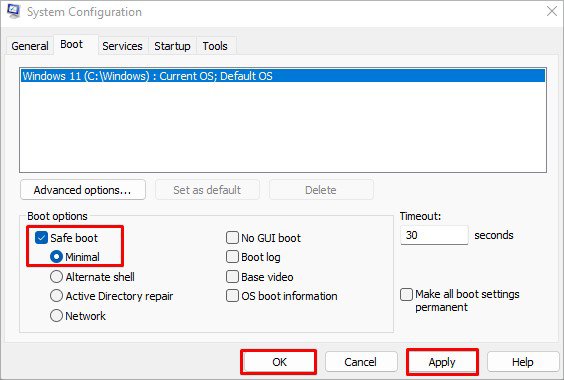The width and height of the screenshot is (564, 380).
Task: Click the System Configuration title bar icon
Action: click(13, 11)
